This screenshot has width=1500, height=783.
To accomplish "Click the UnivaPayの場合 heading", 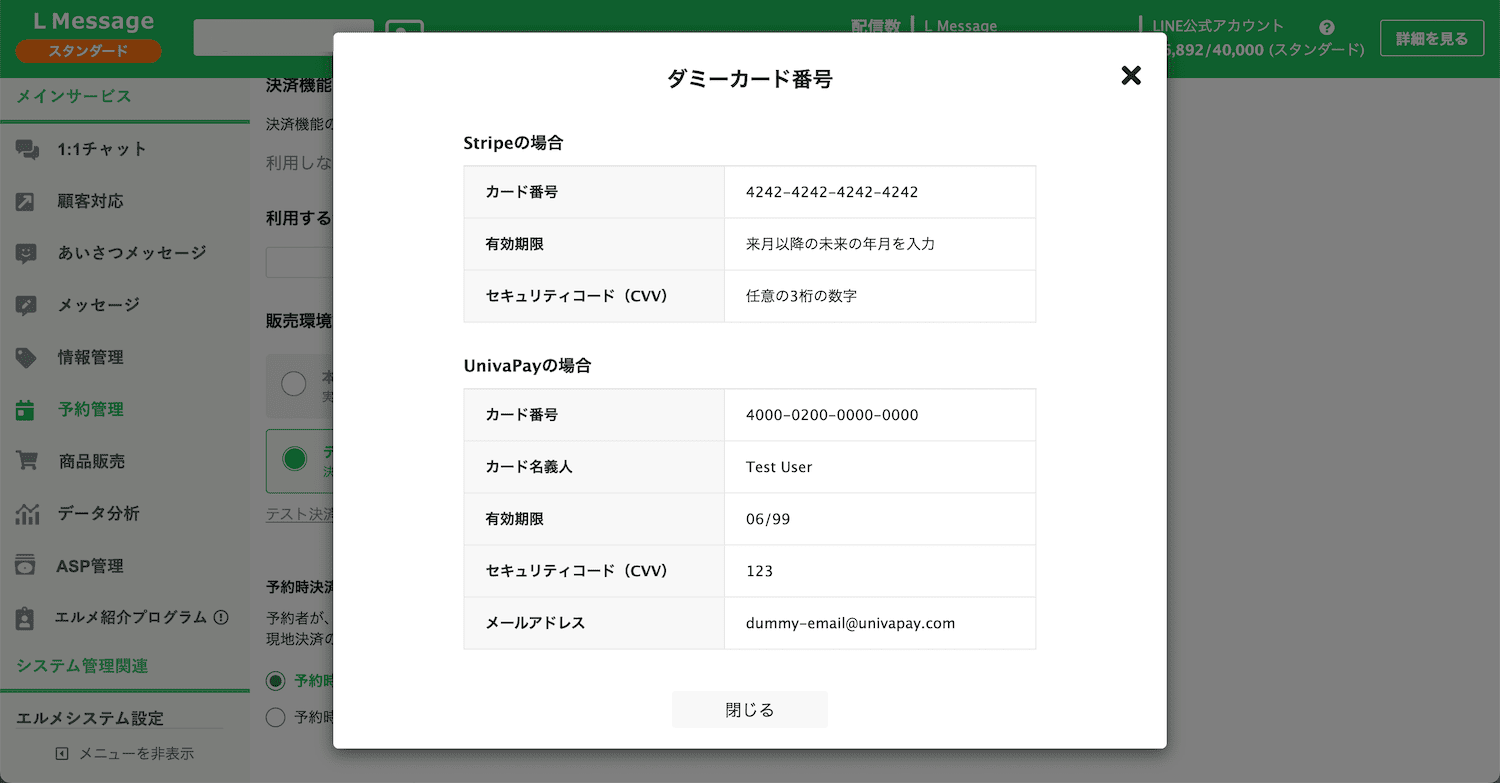I will 528,366.
